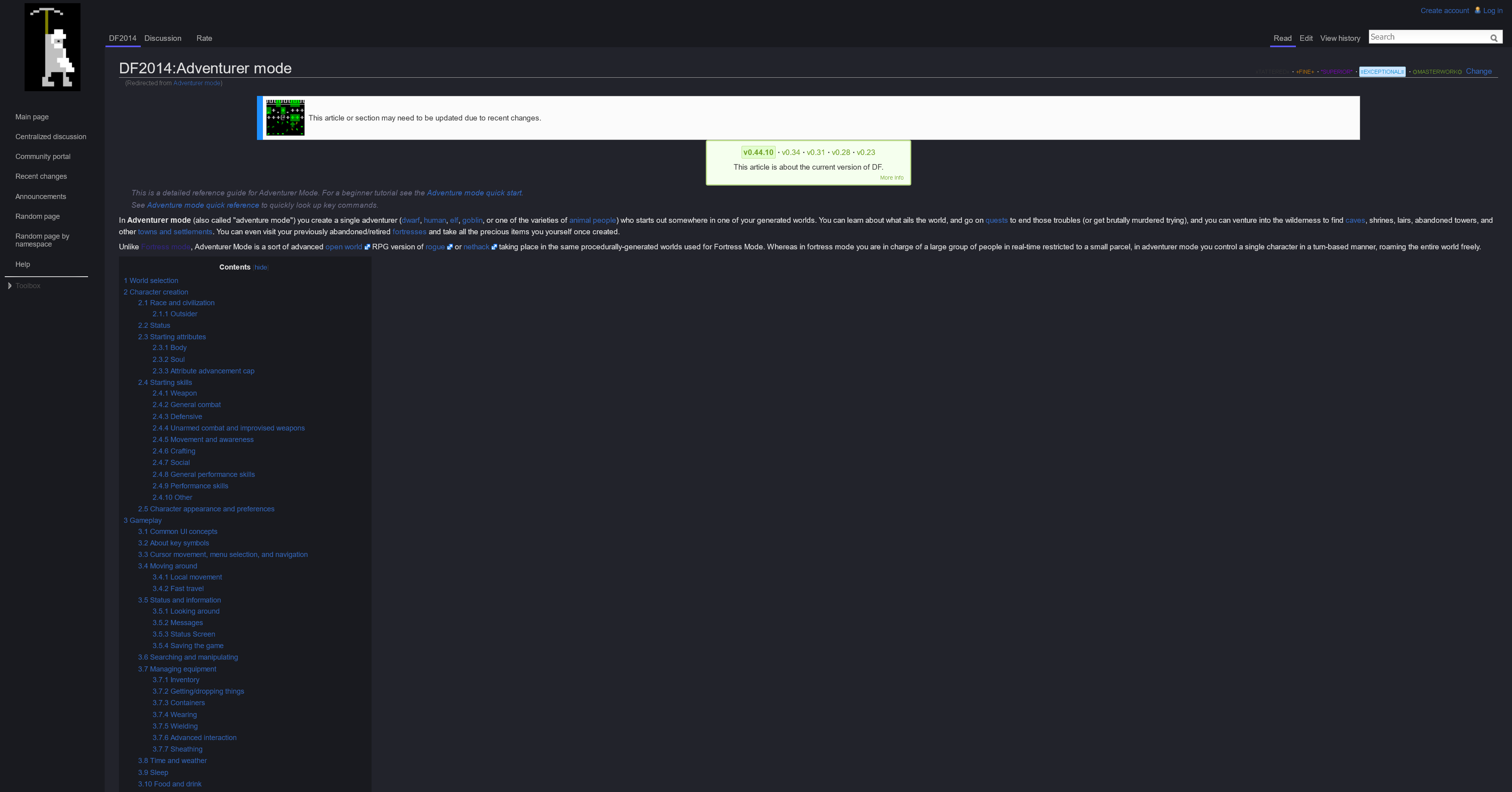This screenshot has height=792, width=1512.
Task: Click the search magnifier icon
Action: 1494,38
